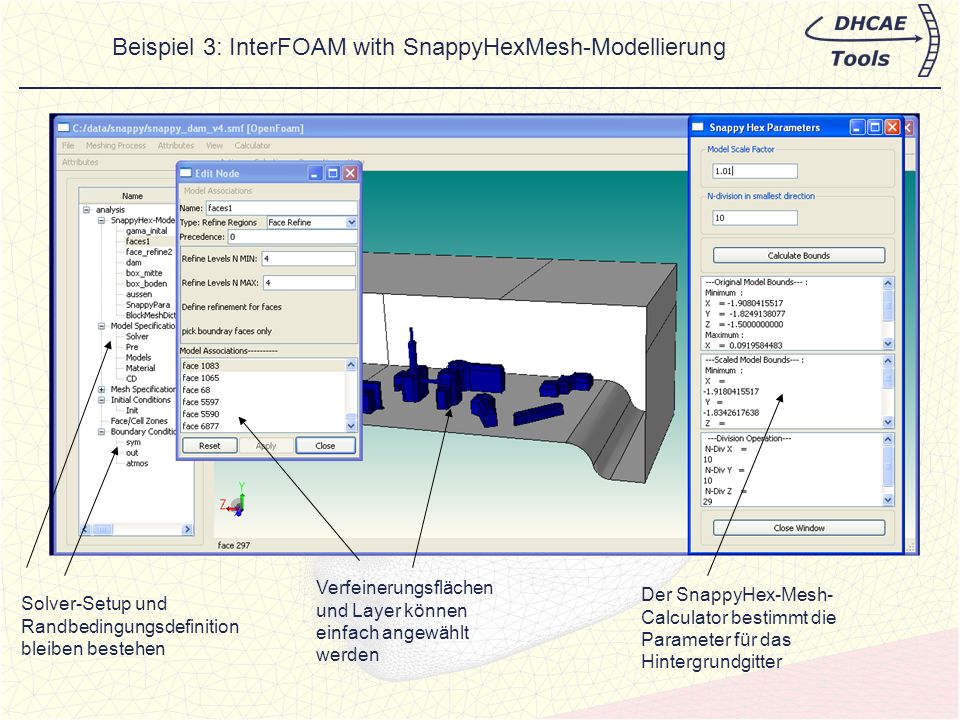Screen dimensions: 960x720
Task: Click the Close button in Edit Node
Action: 325,446
